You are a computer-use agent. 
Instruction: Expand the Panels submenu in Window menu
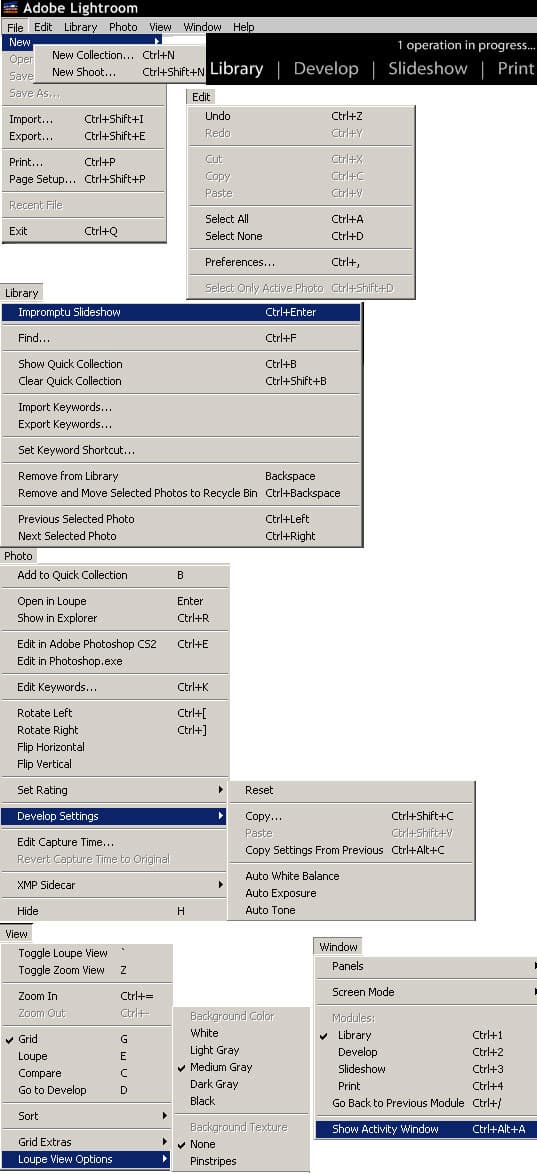coord(426,967)
